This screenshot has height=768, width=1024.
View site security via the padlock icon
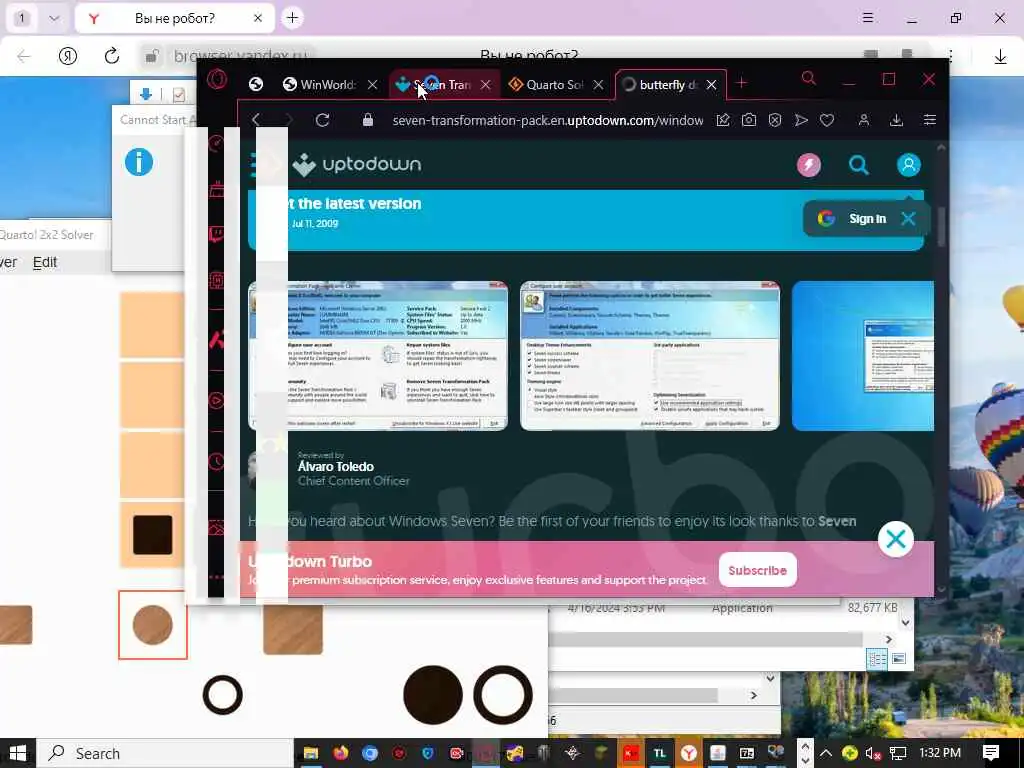(368, 120)
